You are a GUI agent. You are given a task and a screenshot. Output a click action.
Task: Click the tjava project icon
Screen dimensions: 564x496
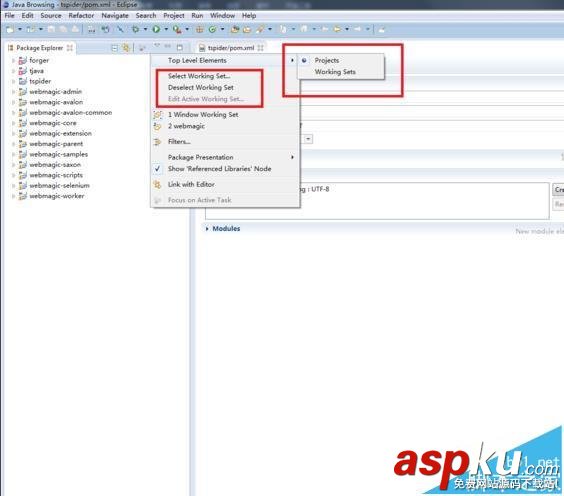point(23,71)
